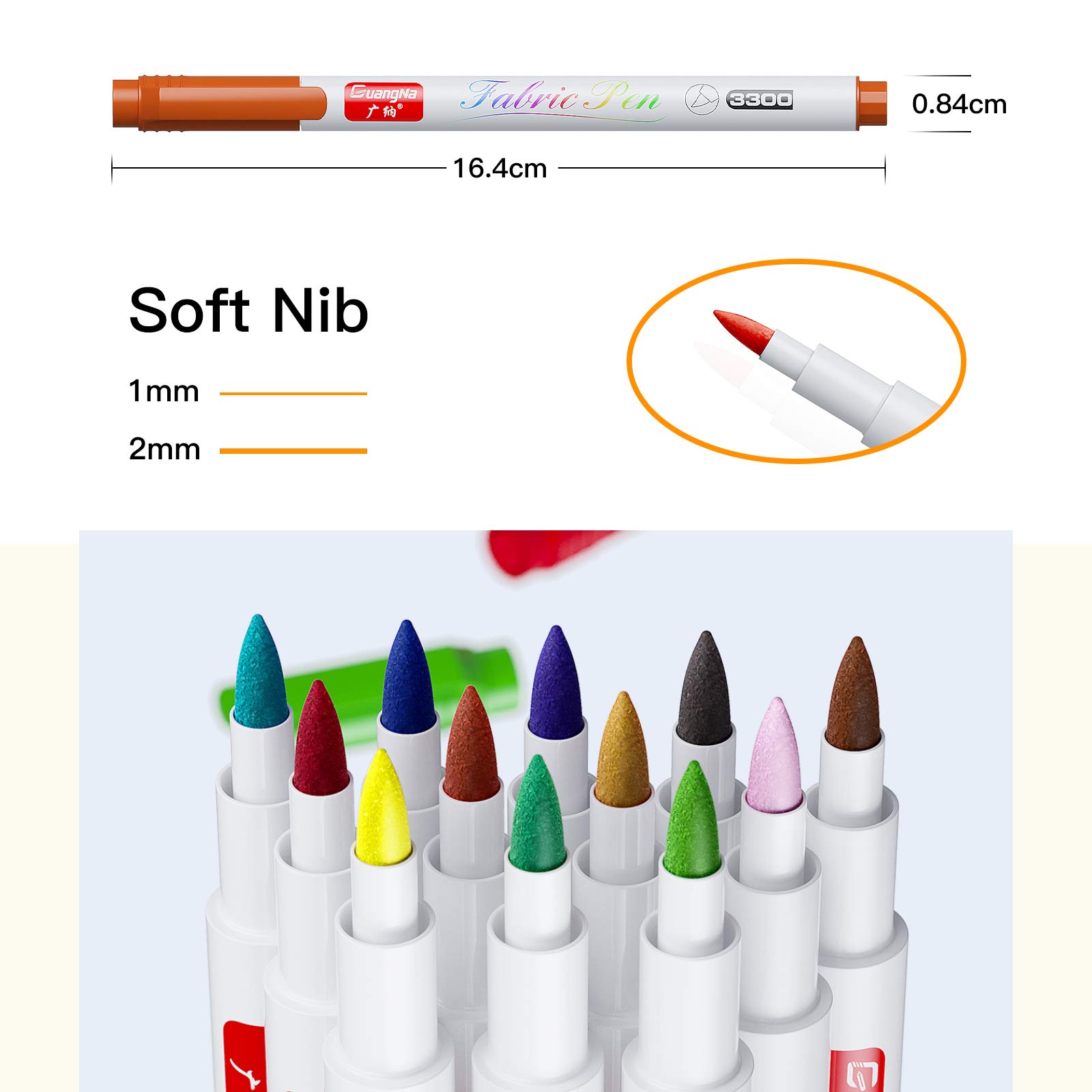Click the 2mm thick orange line sample
Screen dimensions: 1092x1092
293,450
